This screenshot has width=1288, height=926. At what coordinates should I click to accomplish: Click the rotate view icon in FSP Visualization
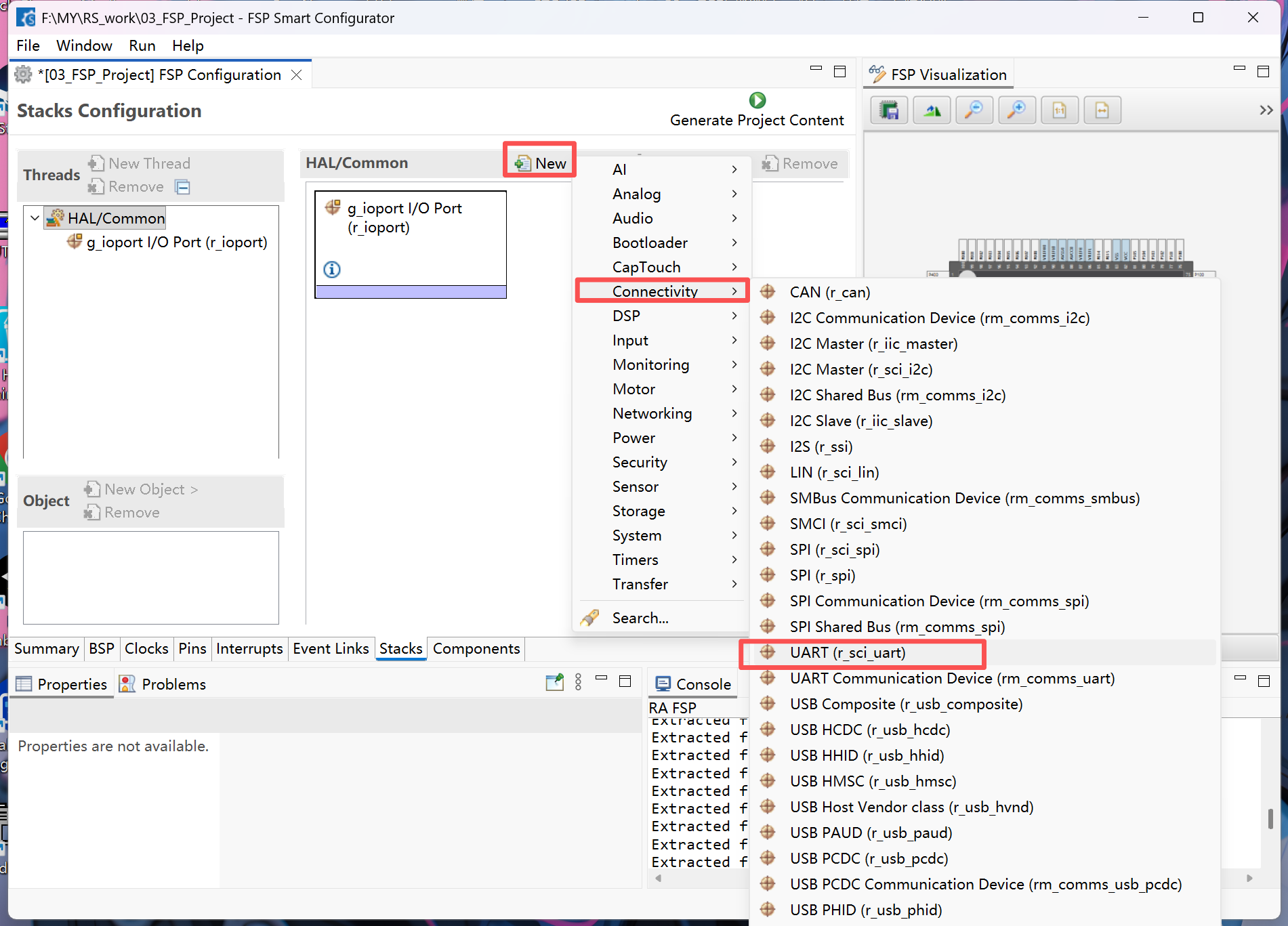pyautogui.click(x=932, y=110)
